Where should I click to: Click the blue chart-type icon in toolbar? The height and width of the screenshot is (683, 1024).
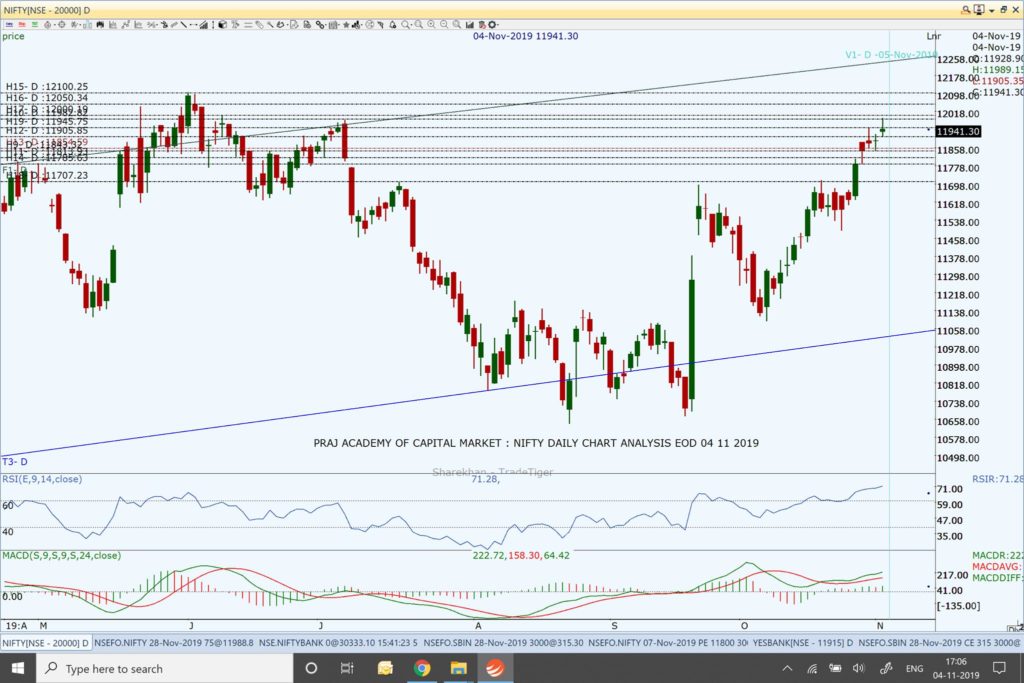coord(9,25)
